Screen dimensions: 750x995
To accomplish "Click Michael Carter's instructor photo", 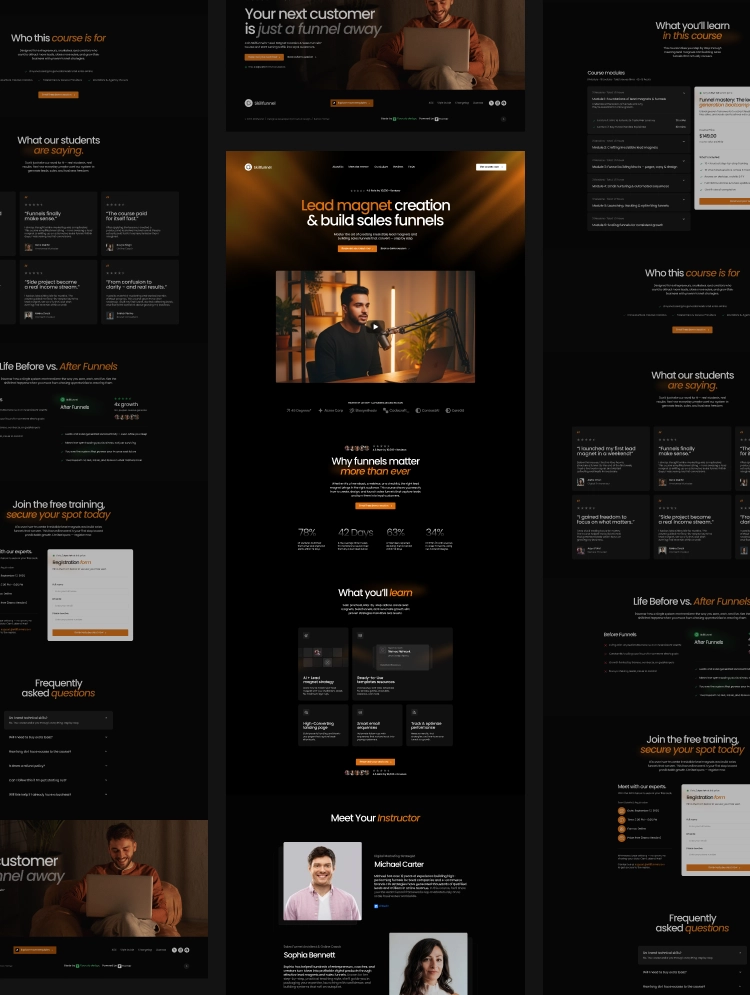I will 322,881.
